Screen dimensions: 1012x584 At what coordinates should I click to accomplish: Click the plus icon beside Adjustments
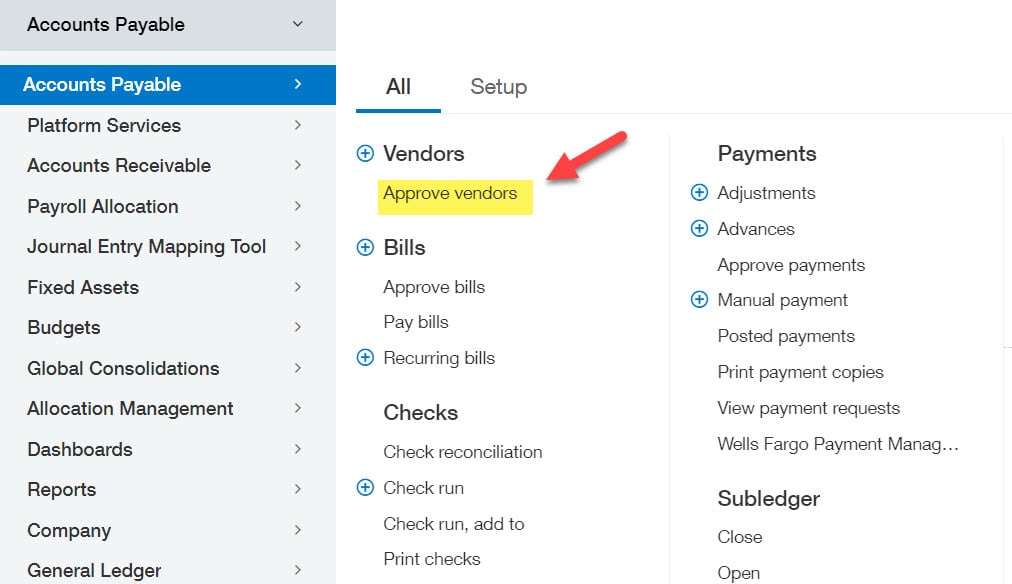(x=699, y=193)
